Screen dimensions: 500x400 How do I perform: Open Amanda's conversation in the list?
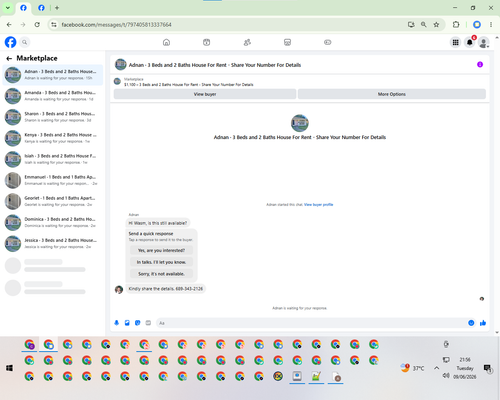click(x=53, y=96)
